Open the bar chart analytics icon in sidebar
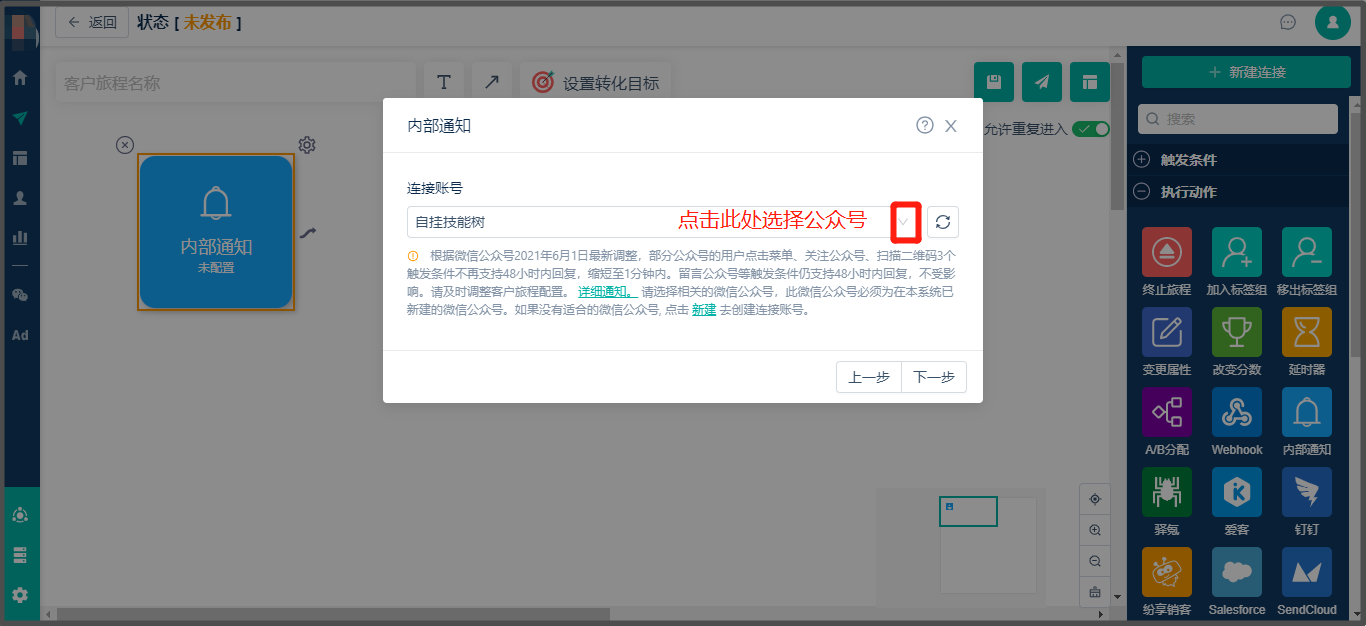Viewport: 1366px width, 626px height. 20,238
